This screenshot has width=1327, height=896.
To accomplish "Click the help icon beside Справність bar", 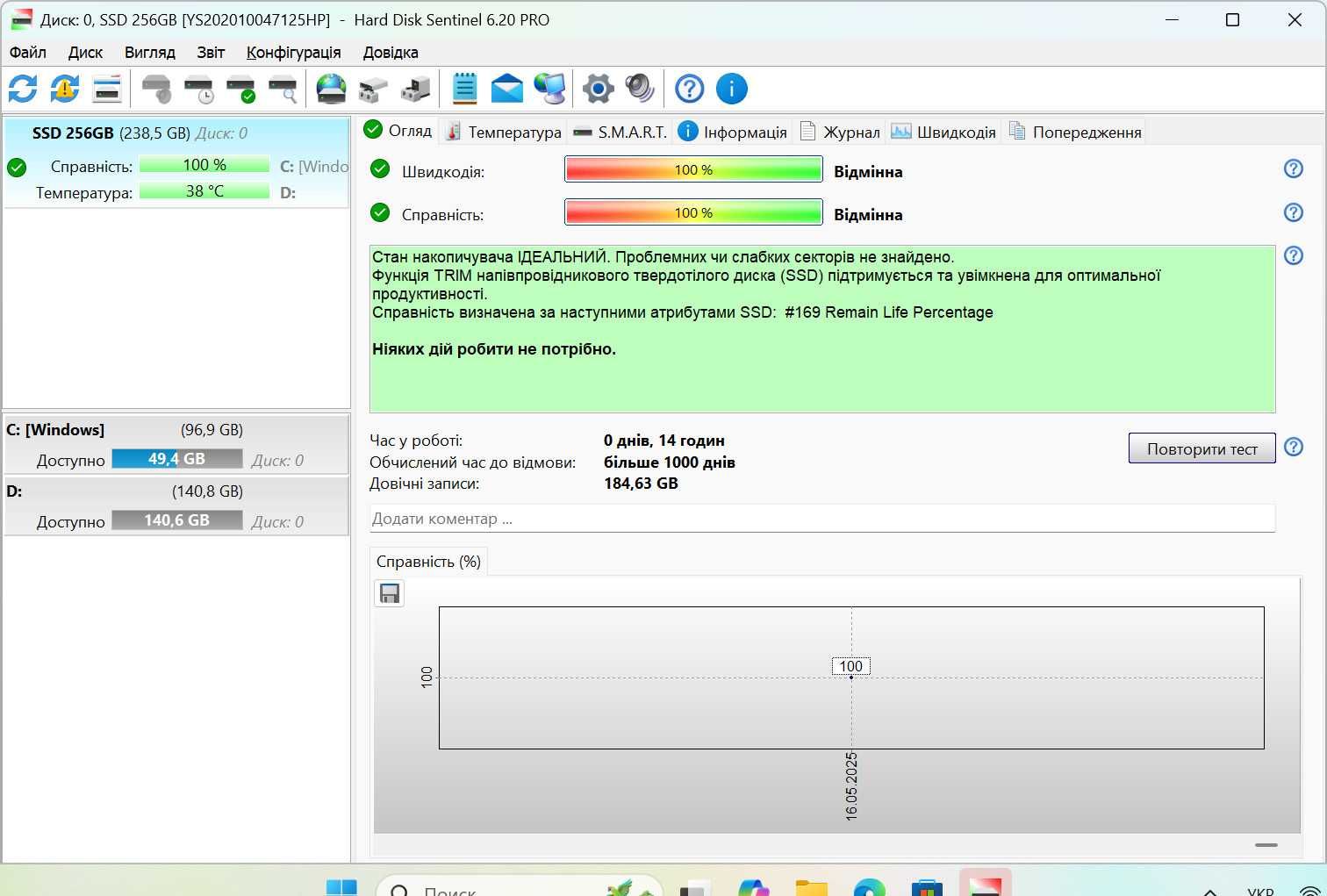I will tap(1293, 212).
